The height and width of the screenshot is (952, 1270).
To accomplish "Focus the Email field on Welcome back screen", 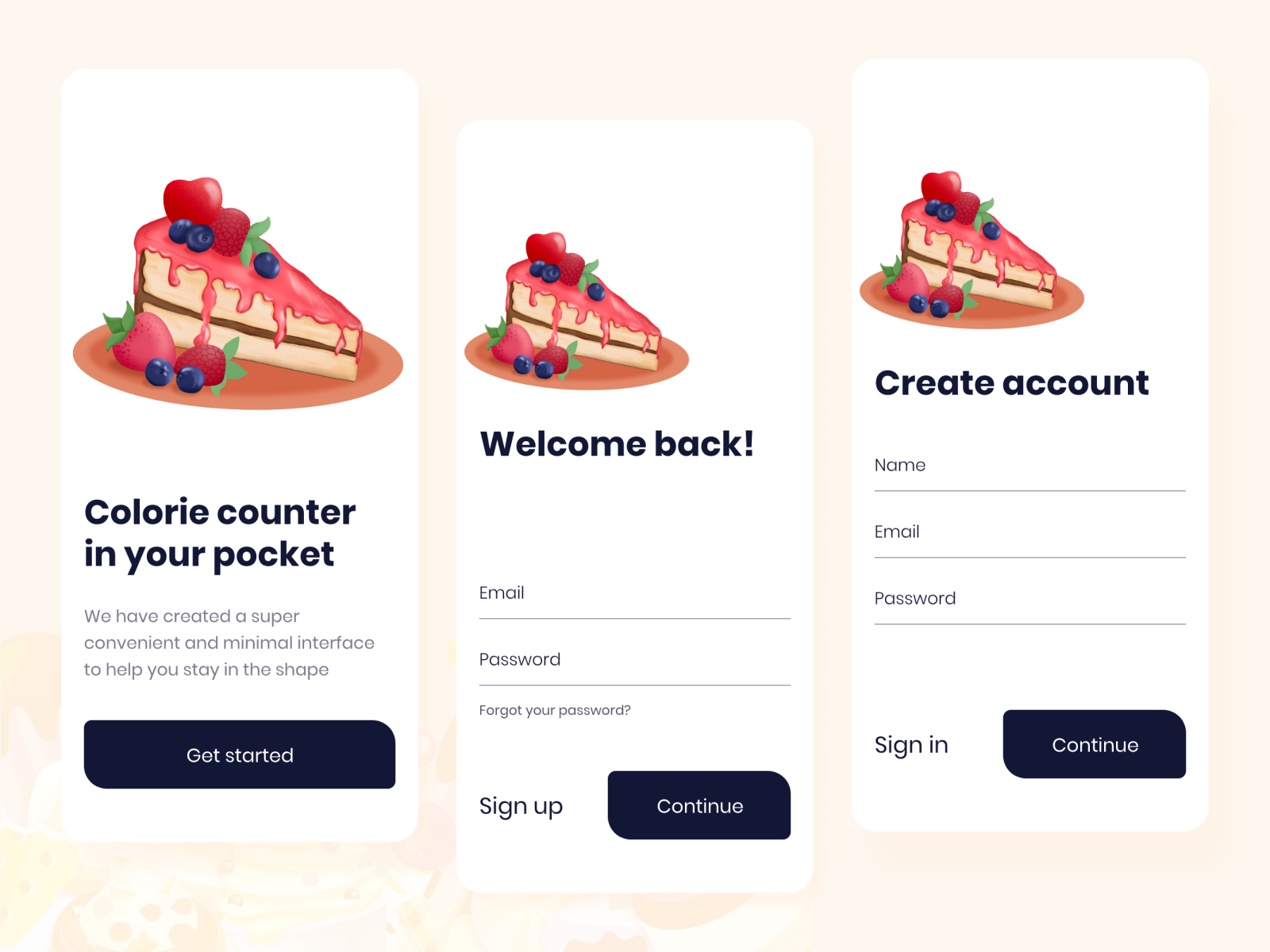I will pos(635,595).
